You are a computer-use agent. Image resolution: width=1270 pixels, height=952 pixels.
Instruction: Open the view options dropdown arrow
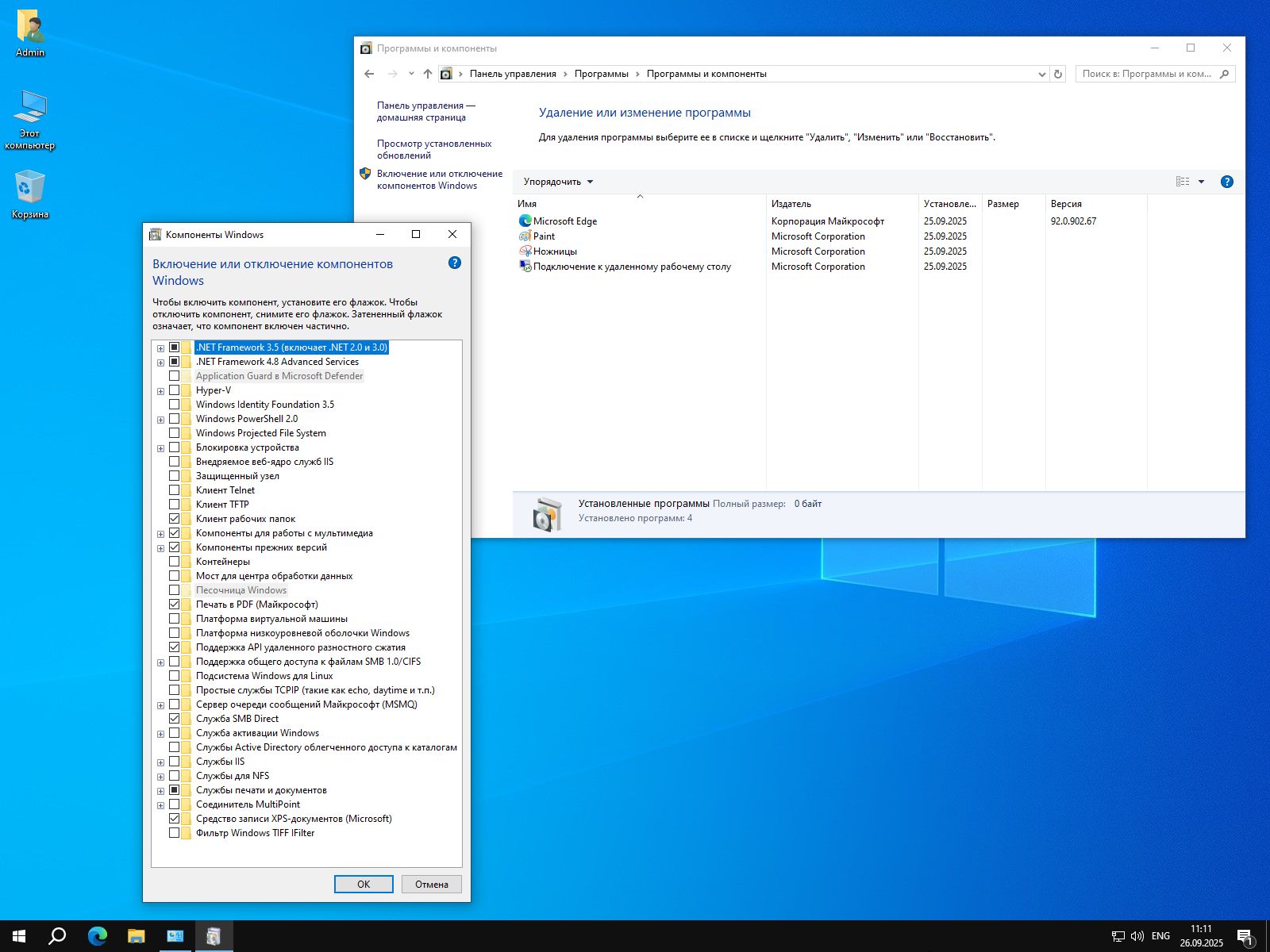(x=1201, y=182)
